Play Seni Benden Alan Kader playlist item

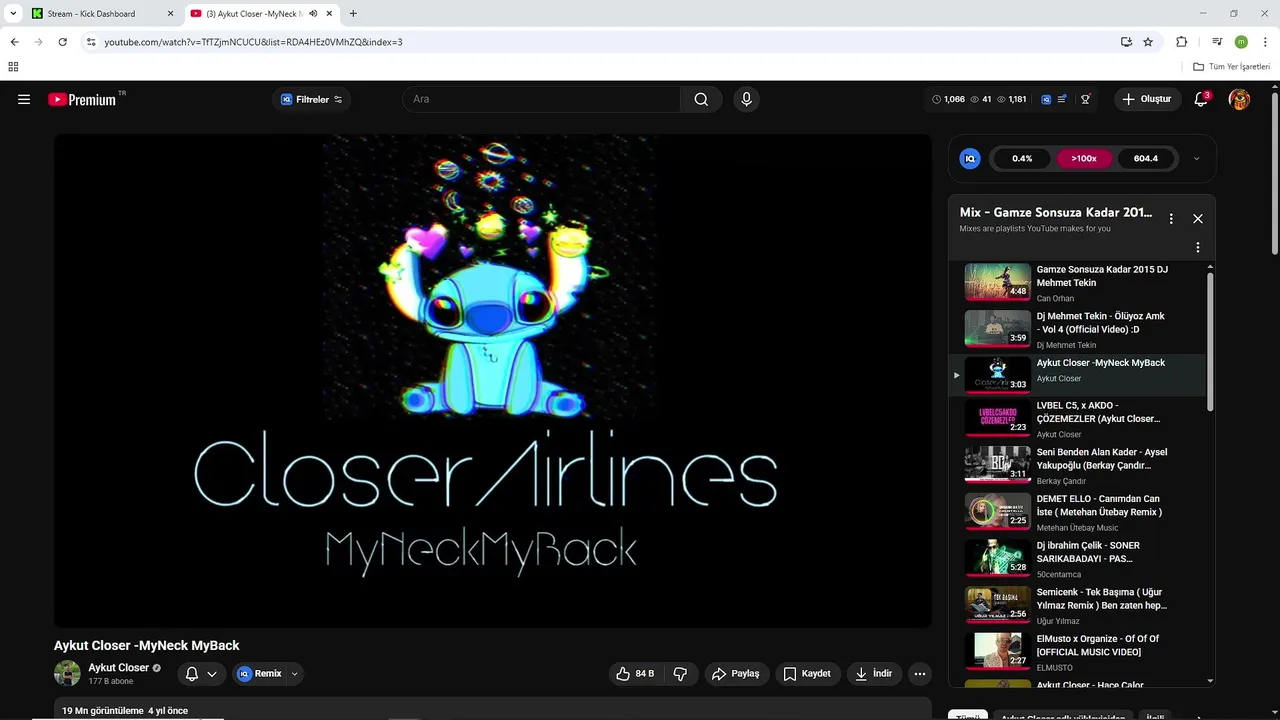(1078, 466)
